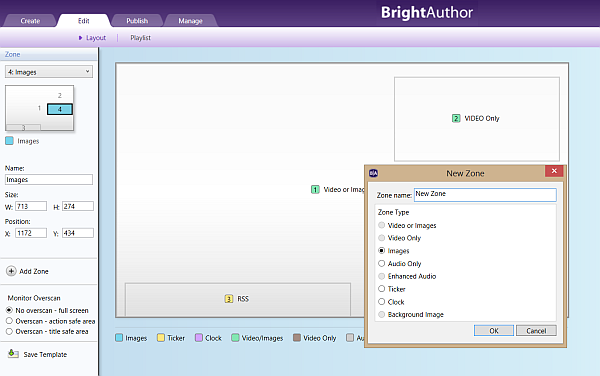Image resolution: width=600 pixels, height=376 pixels.
Task: Select zone 3 in layout thumbnail
Action: (23, 127)
